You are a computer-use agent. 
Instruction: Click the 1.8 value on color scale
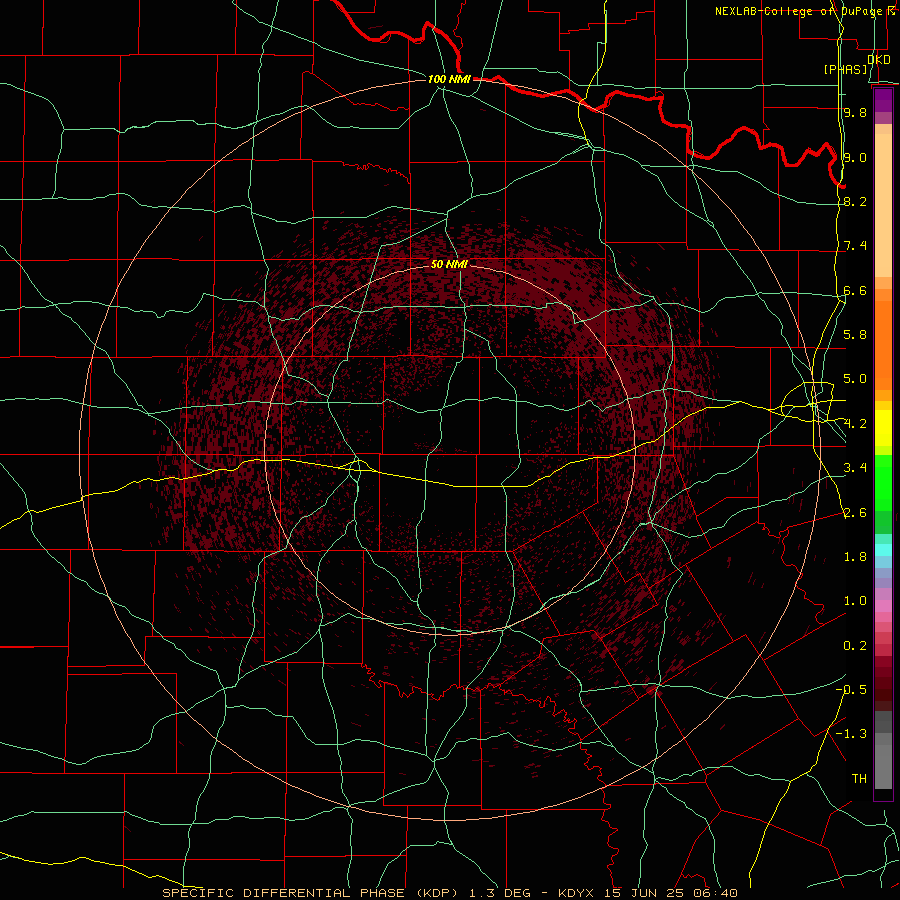[x=855, y=557]
